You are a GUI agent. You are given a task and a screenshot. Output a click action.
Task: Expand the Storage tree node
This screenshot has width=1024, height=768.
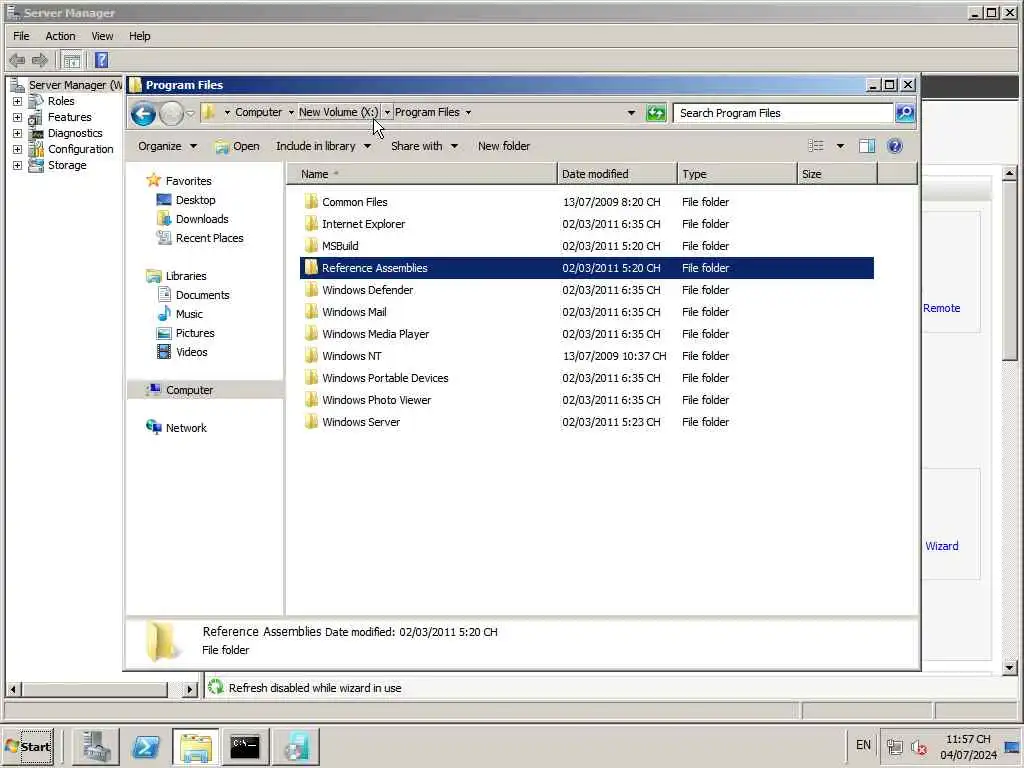18,165
